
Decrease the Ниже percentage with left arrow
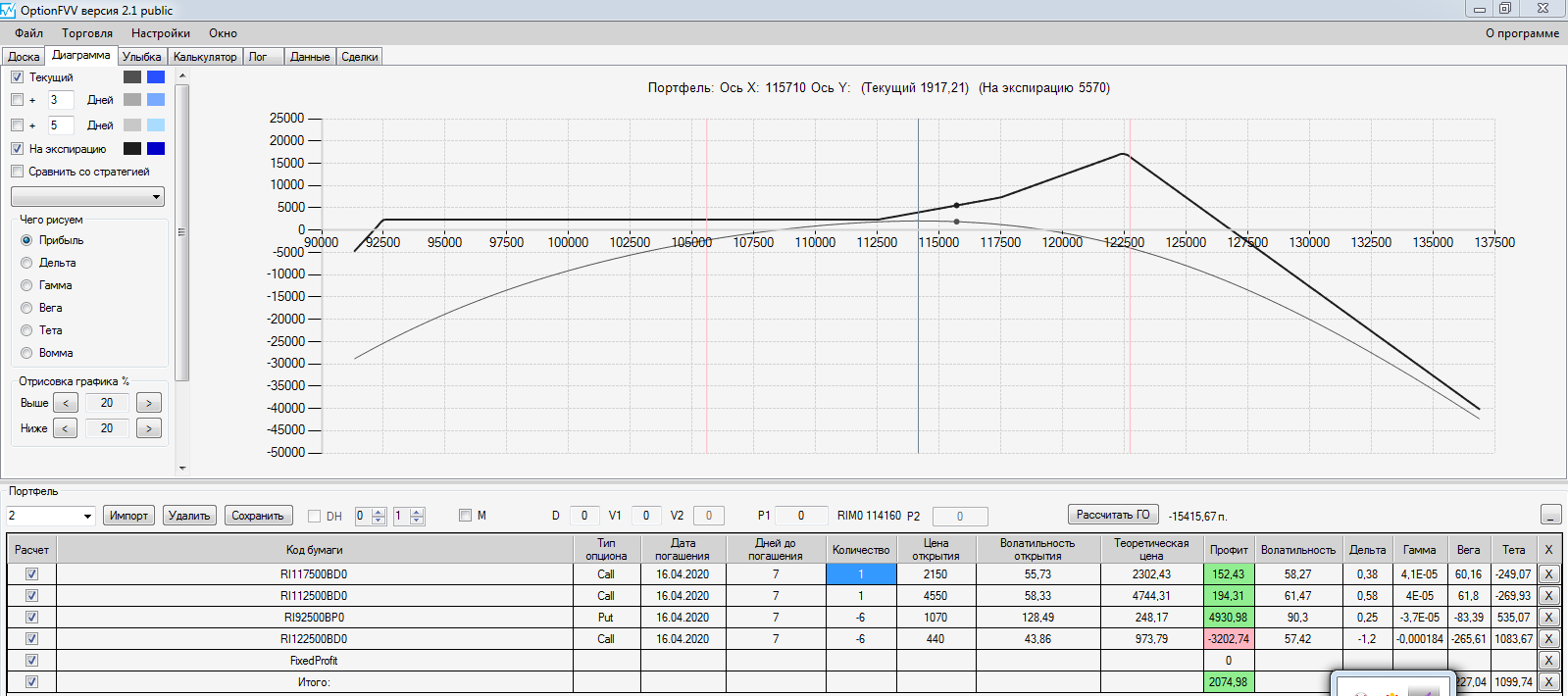point(66,428)
